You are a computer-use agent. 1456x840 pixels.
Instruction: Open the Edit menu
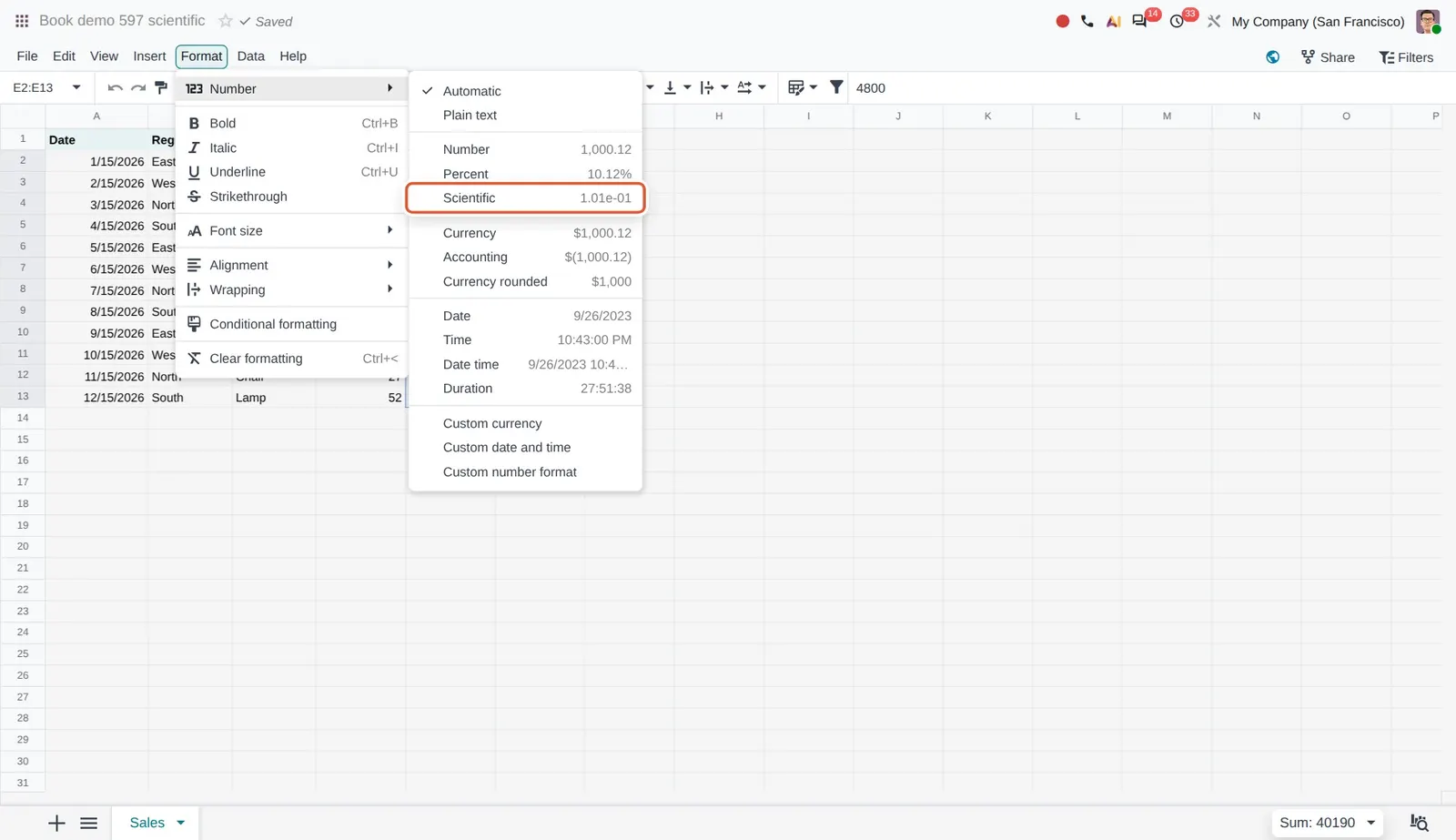(x=64, y=56)
